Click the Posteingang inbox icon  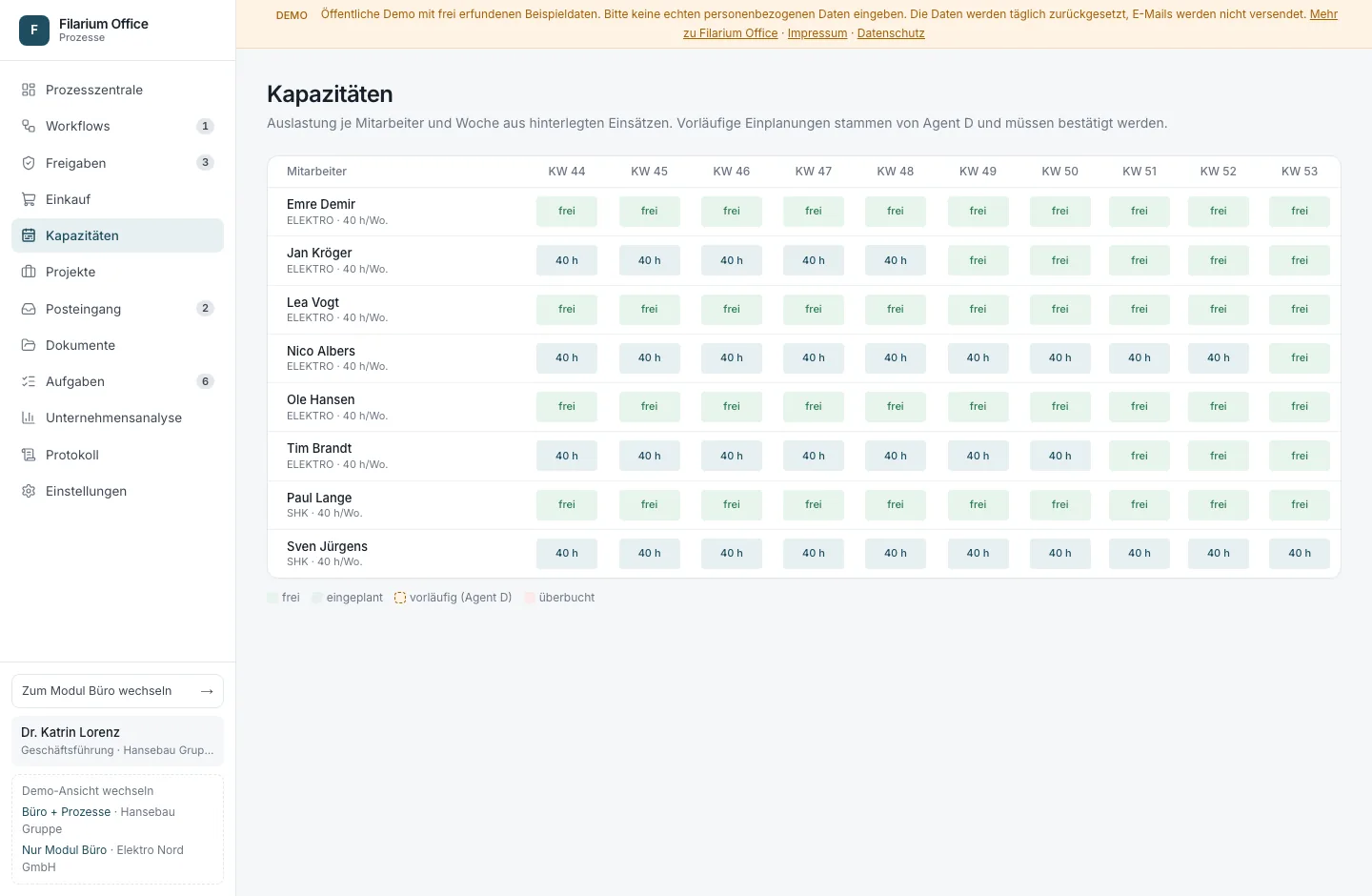29,309
